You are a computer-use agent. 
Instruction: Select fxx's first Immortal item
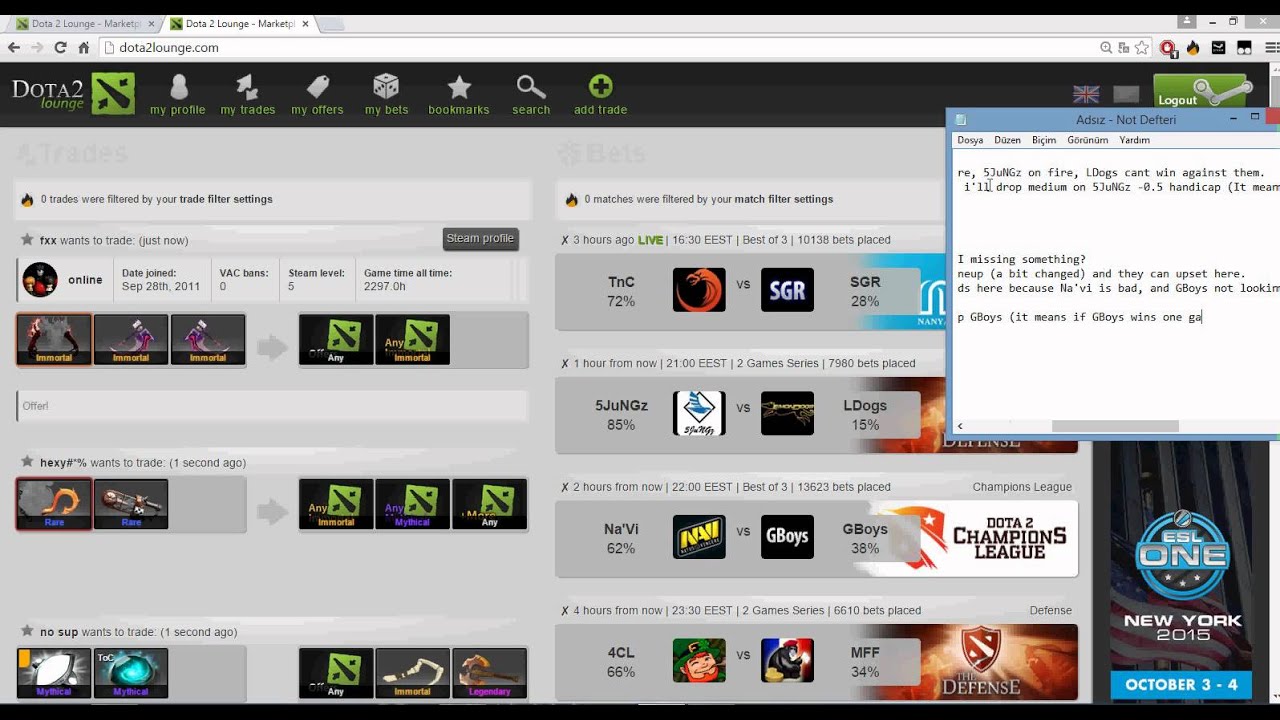(x=54, y=339)
